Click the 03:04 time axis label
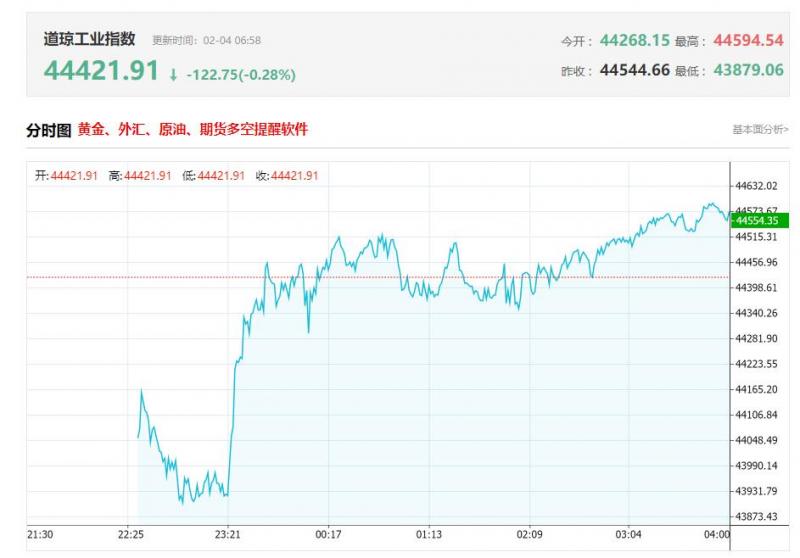 (x=628, y=535)
